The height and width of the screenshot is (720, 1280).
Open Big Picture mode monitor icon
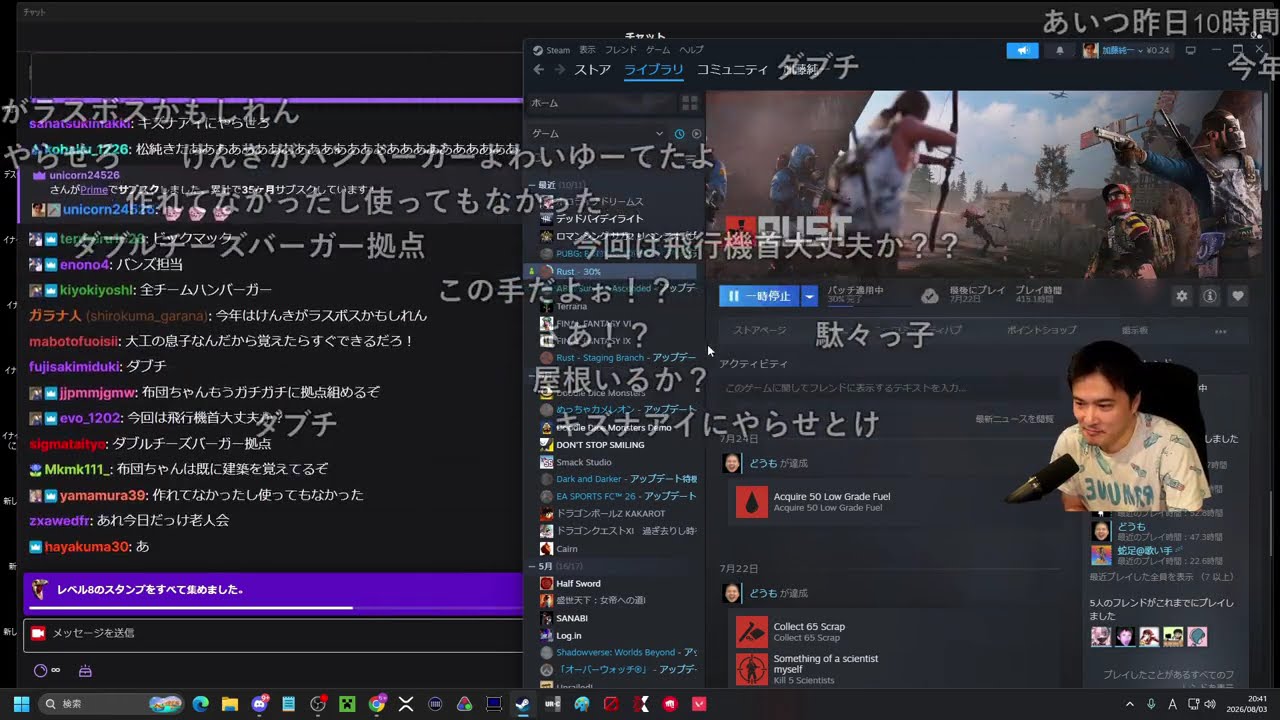coord(1190,50)
